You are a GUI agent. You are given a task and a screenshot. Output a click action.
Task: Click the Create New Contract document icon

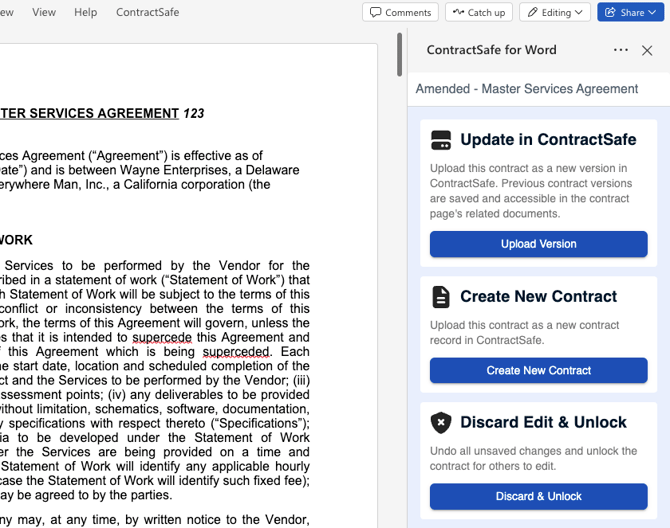click(441, 297)
